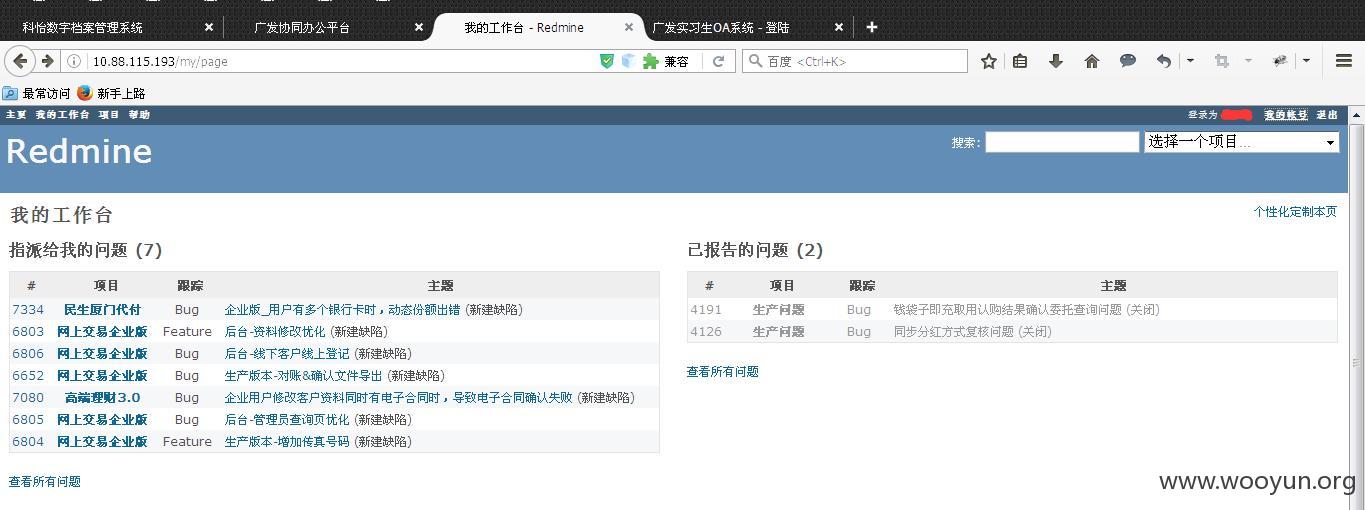Go back with the browser back arrow
This screenshot has width=1365, height=510.
(20, 61)
